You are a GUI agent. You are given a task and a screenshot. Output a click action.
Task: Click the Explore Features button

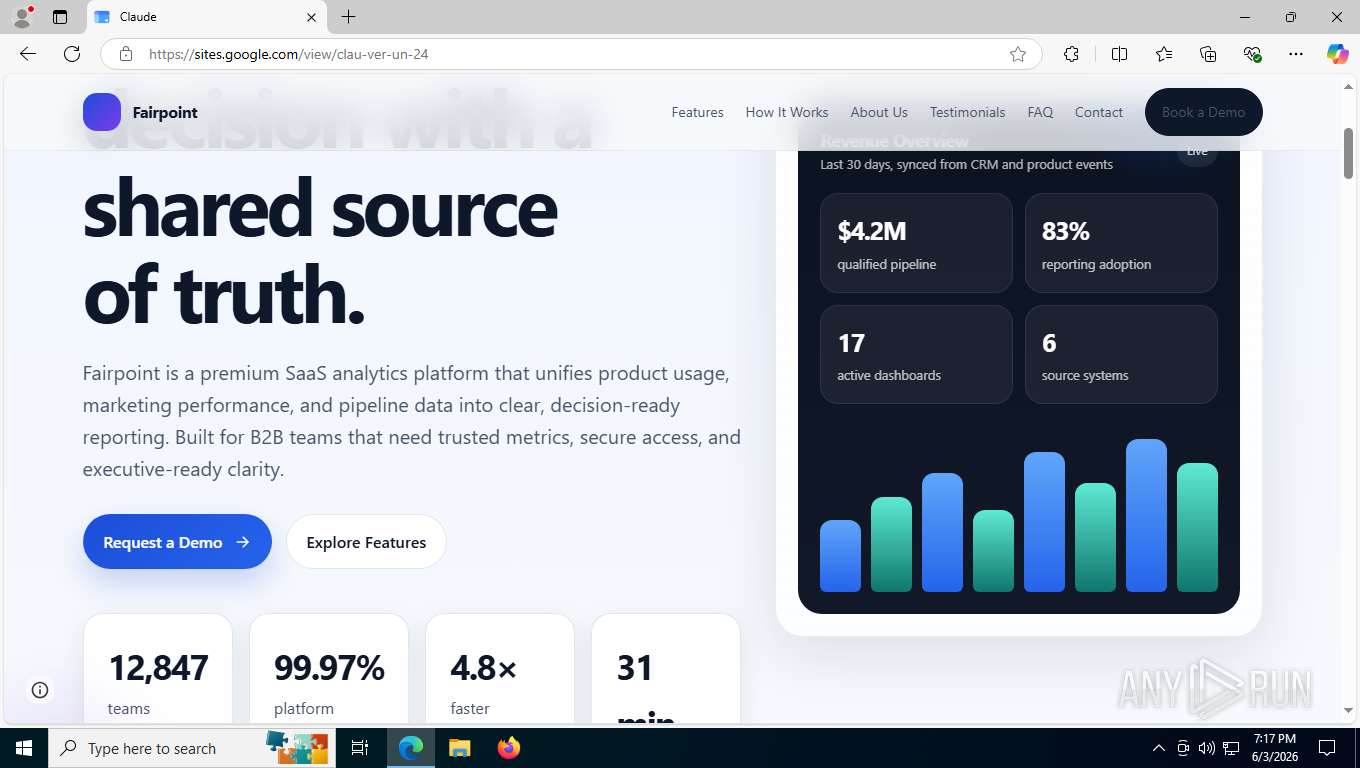[x=366, y=542]
